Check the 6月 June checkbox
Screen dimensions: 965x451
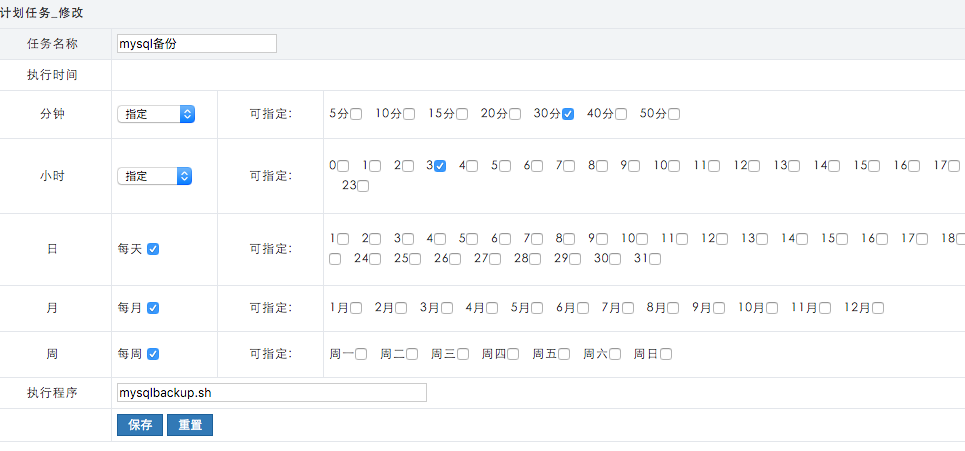pyautogui.click(x=582, y=308)
